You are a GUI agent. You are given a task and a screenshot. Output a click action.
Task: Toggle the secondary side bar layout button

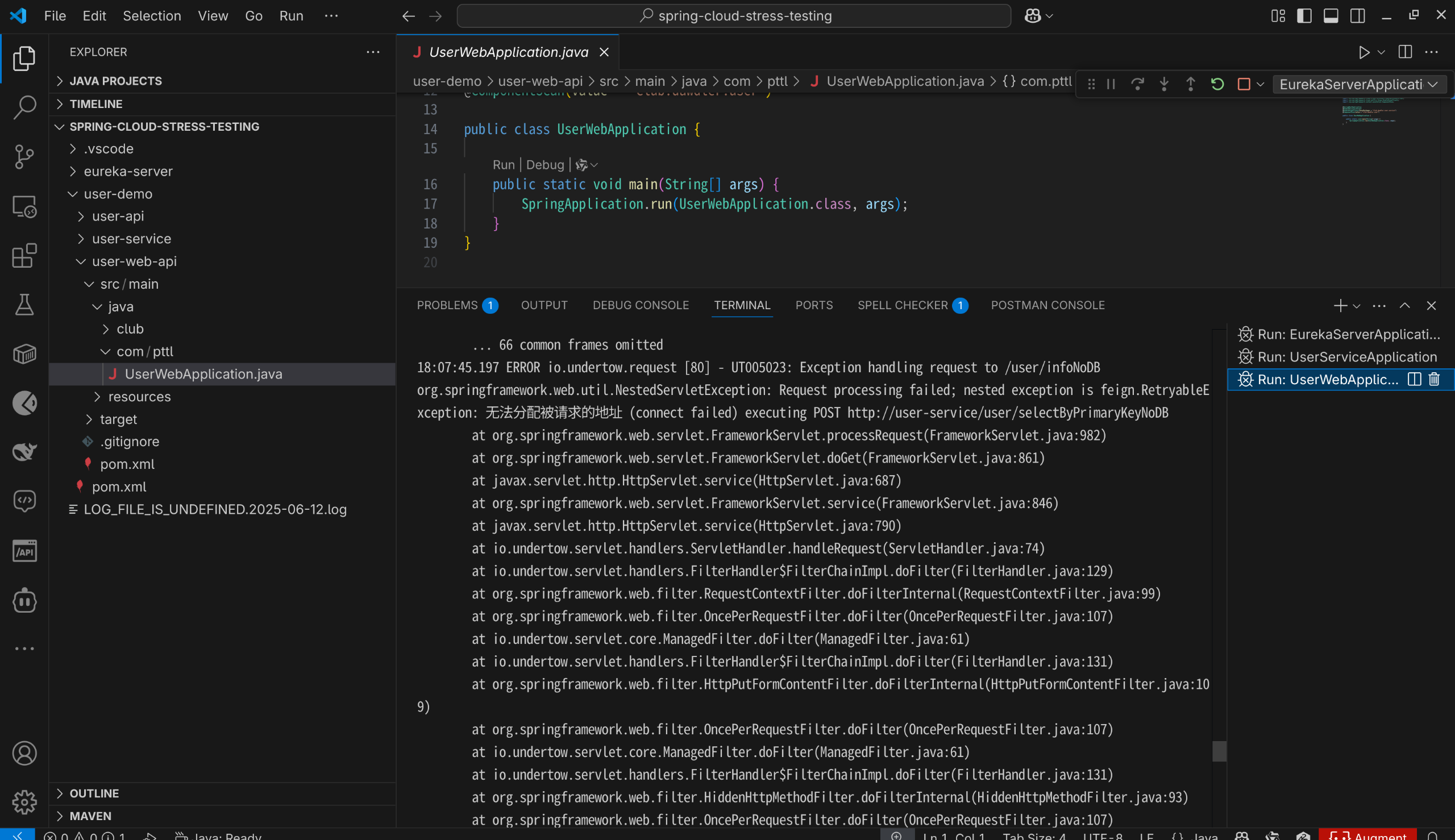pos(1357,16)
